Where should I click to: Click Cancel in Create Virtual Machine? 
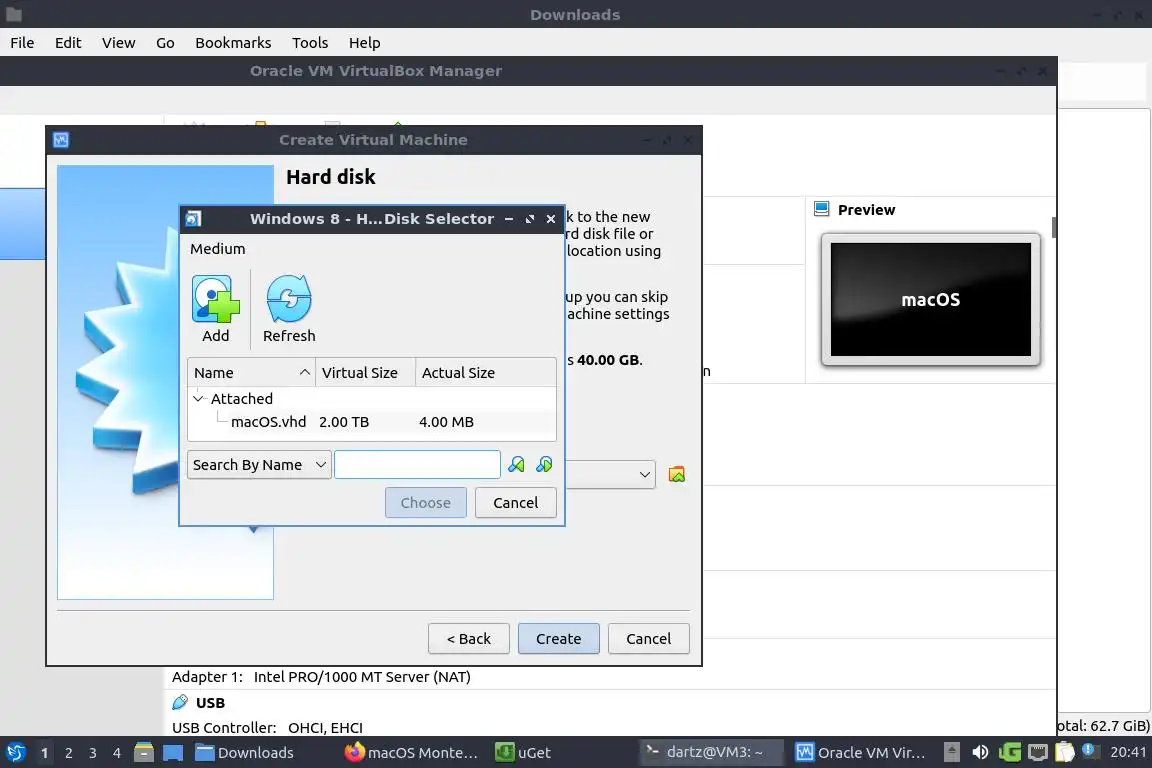648,639
